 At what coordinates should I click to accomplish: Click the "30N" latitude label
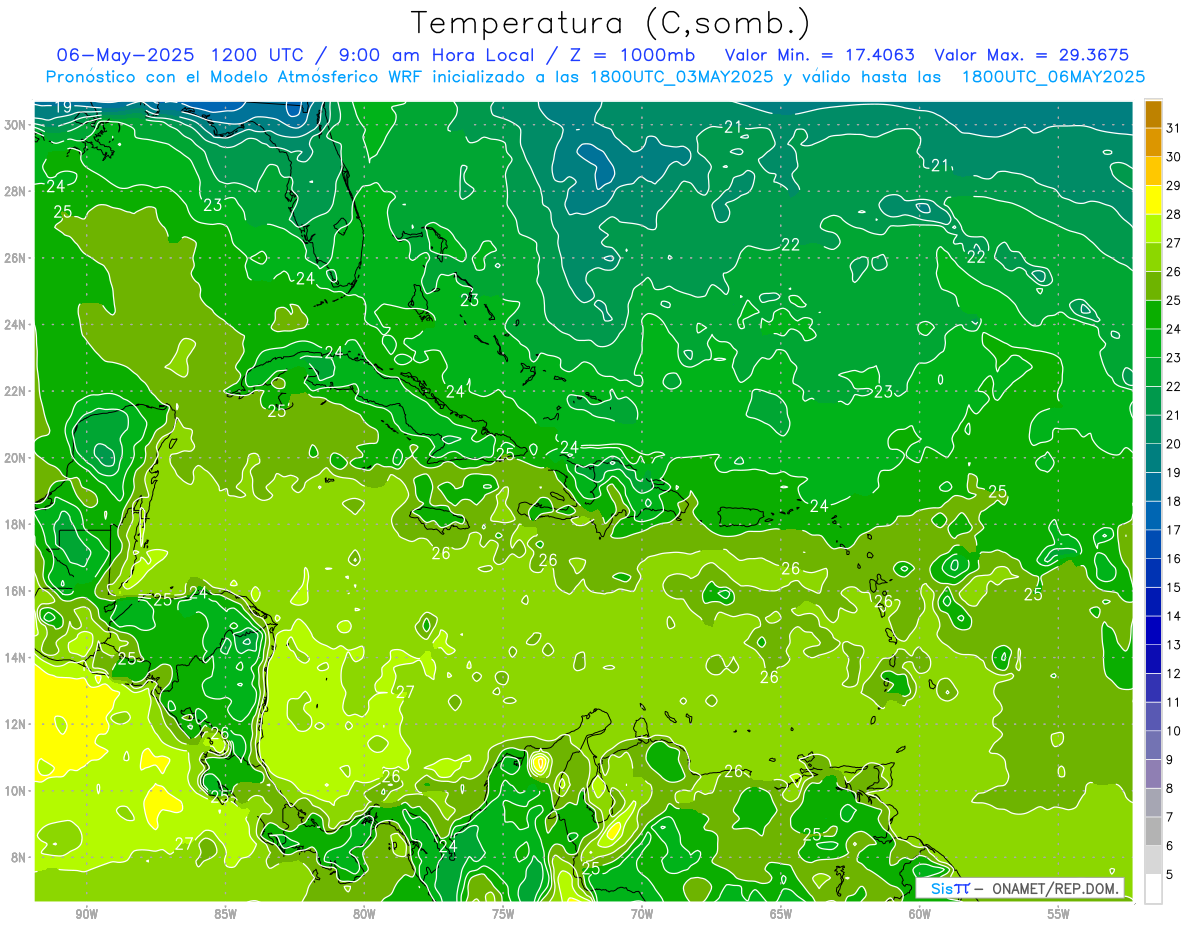17,125
